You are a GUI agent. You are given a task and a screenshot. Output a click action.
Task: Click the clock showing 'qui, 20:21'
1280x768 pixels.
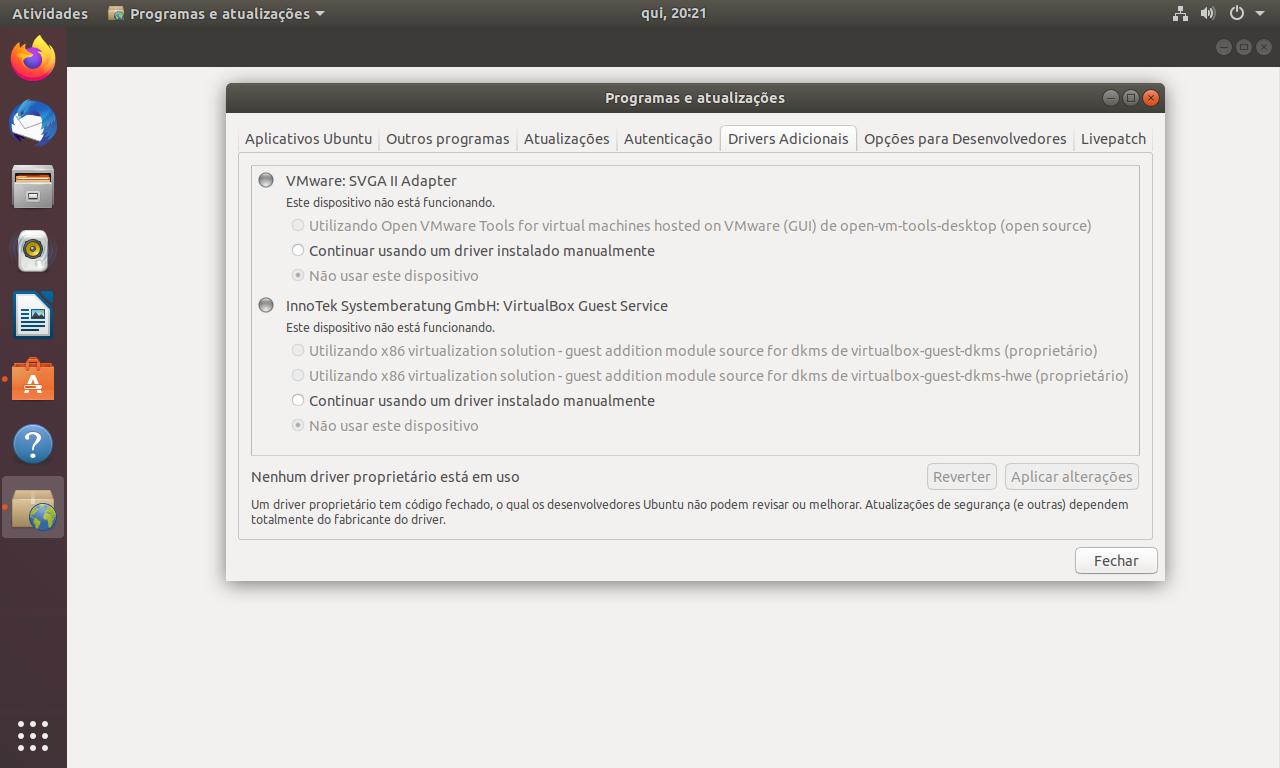click(675, 13)
